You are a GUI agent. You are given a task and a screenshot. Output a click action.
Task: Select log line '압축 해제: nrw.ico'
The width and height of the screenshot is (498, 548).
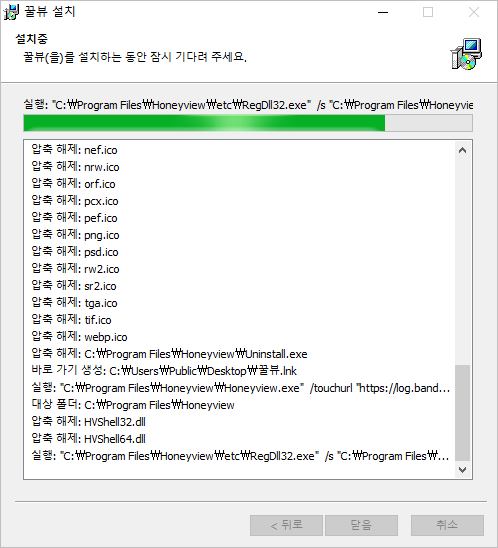pos(75,167)
